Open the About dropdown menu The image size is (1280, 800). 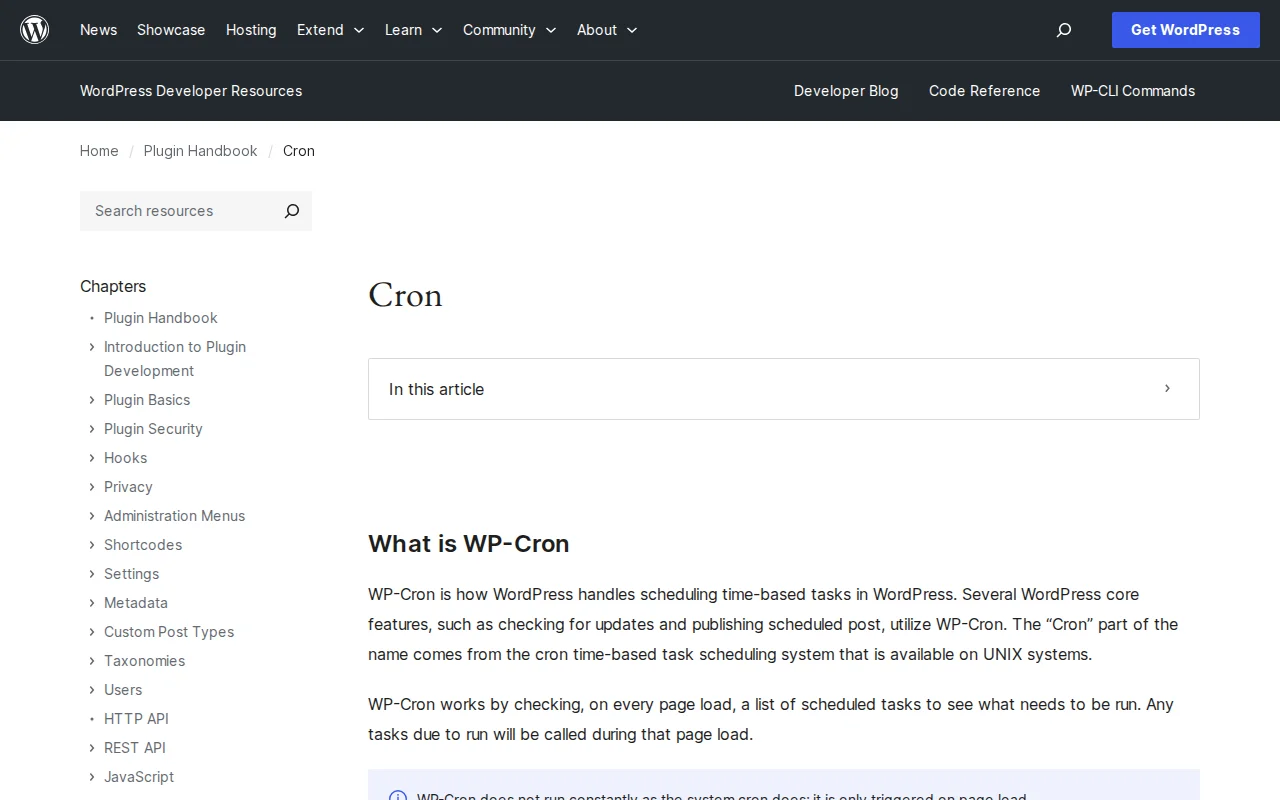tap(606, 30)
